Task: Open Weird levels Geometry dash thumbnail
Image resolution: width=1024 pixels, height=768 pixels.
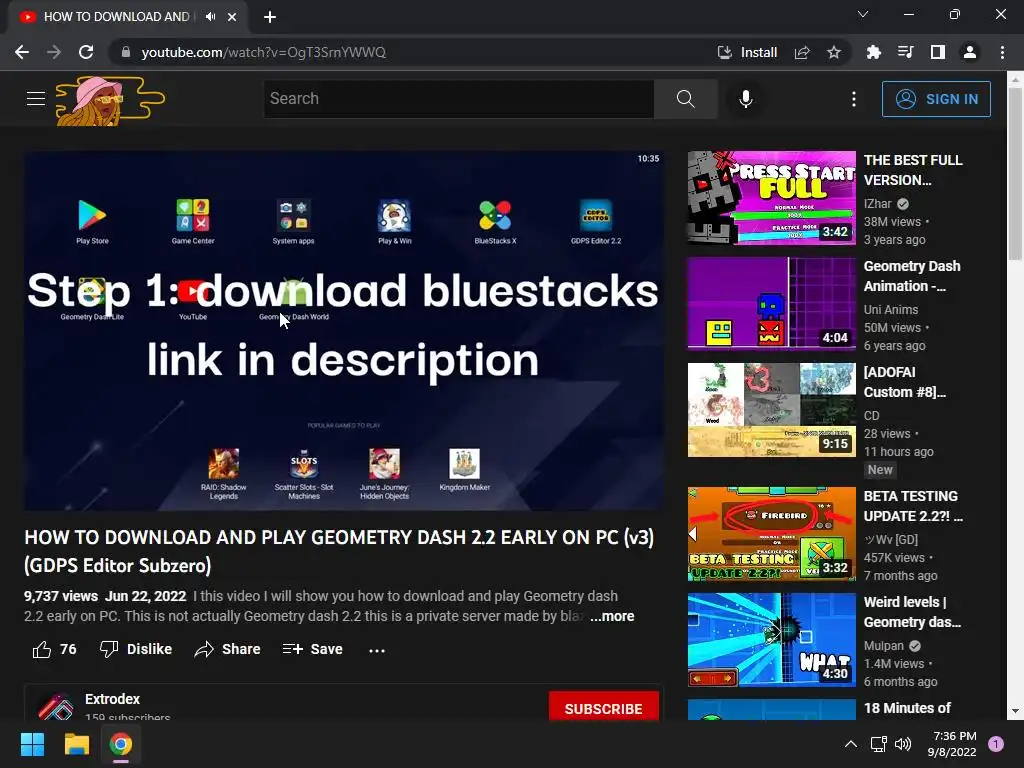Action: click(771, 639)
